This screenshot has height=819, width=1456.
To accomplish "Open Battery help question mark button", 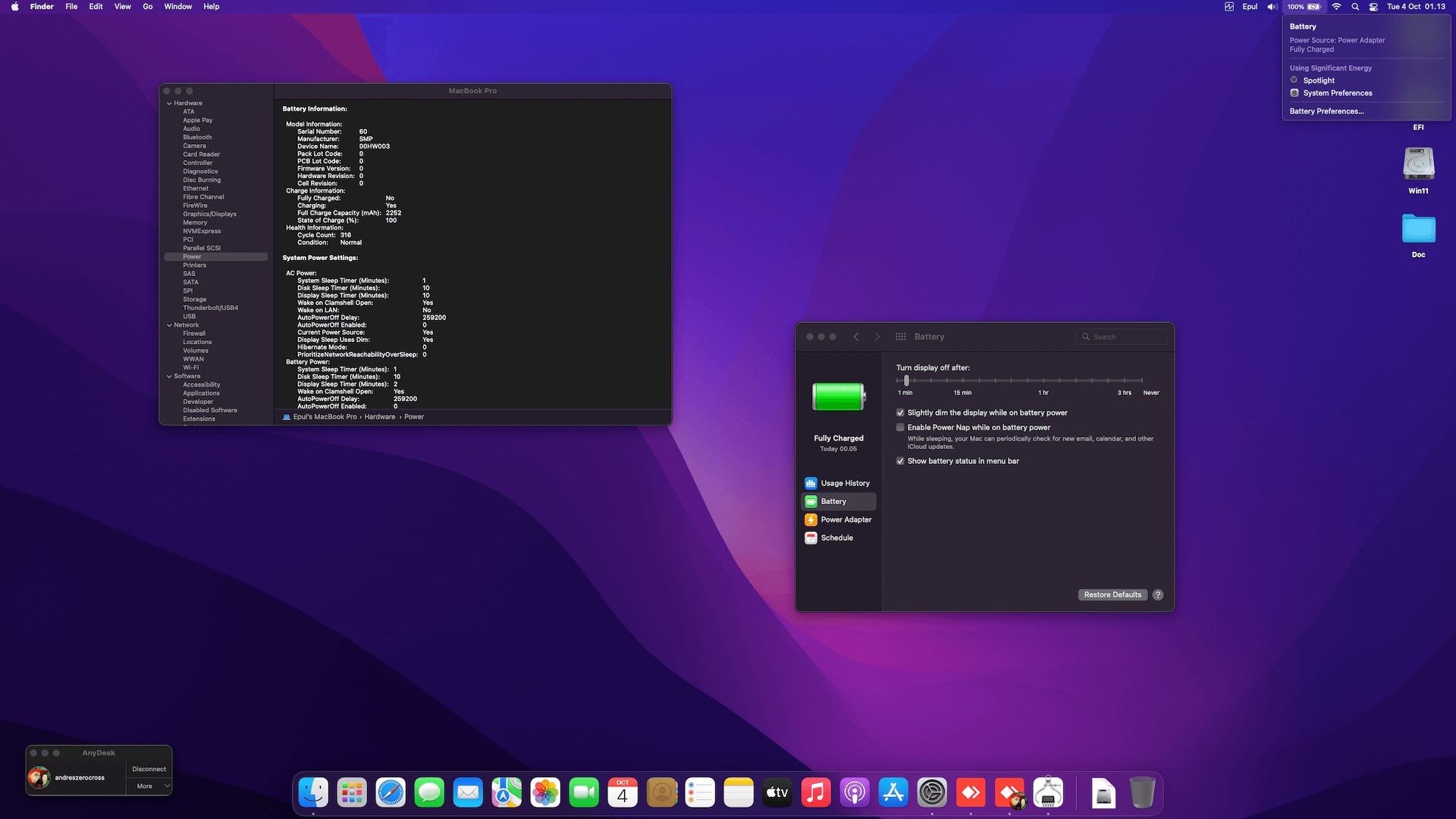I will tap(1158, 595).
